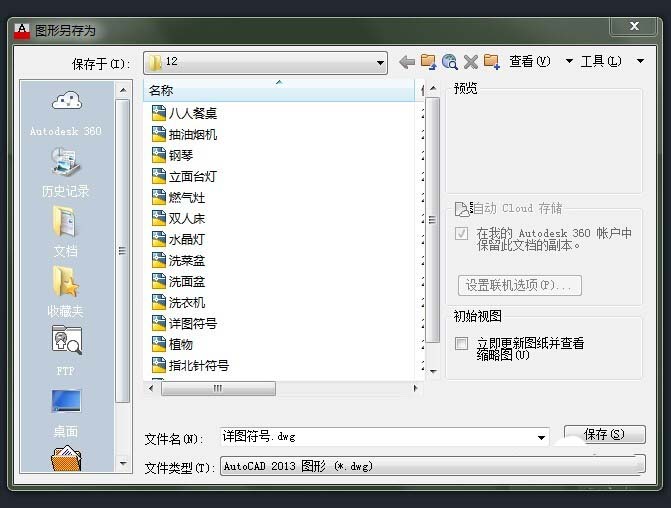The height and width of the screenshot is (508, 671).
Task: Click scroll-down arrow of places sidebar
Action: click(123, 463)
